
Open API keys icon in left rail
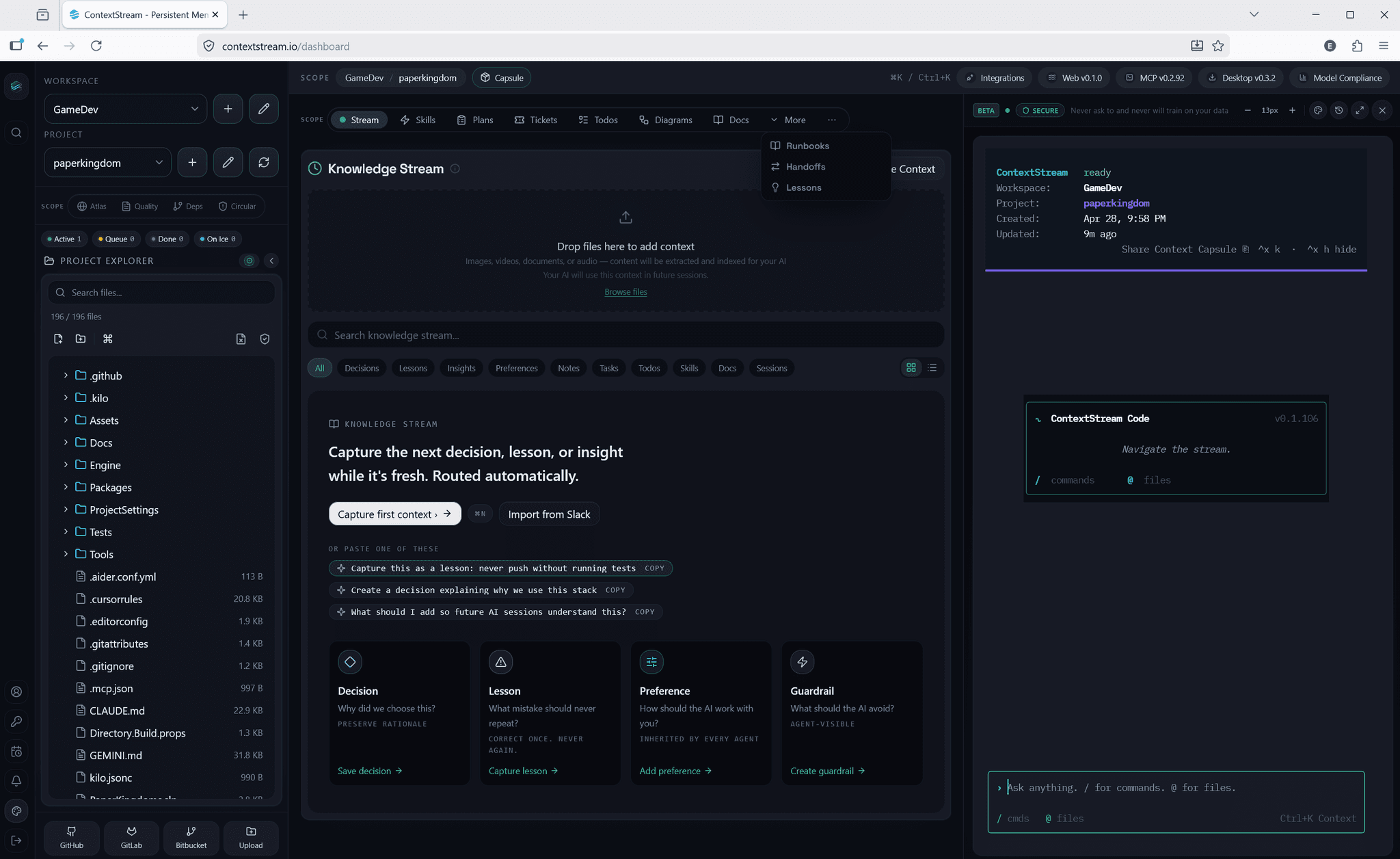(16, 721)
